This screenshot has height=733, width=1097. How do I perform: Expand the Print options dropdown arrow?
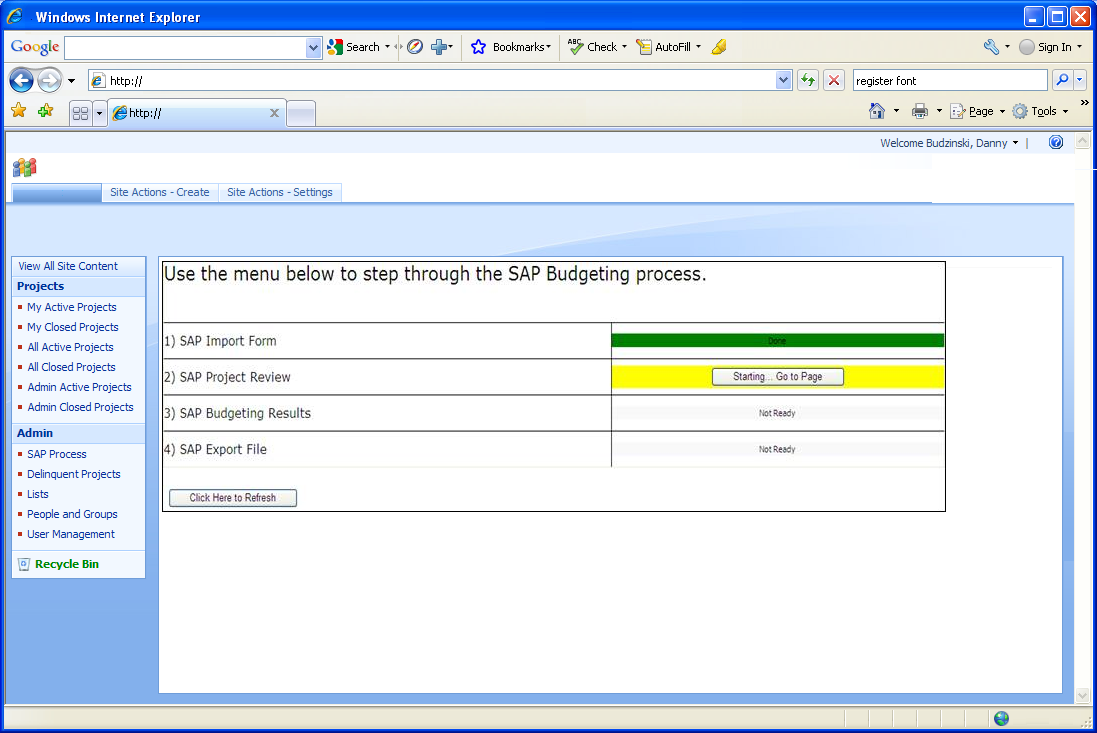pyautogui.click(x=939, y=111)
